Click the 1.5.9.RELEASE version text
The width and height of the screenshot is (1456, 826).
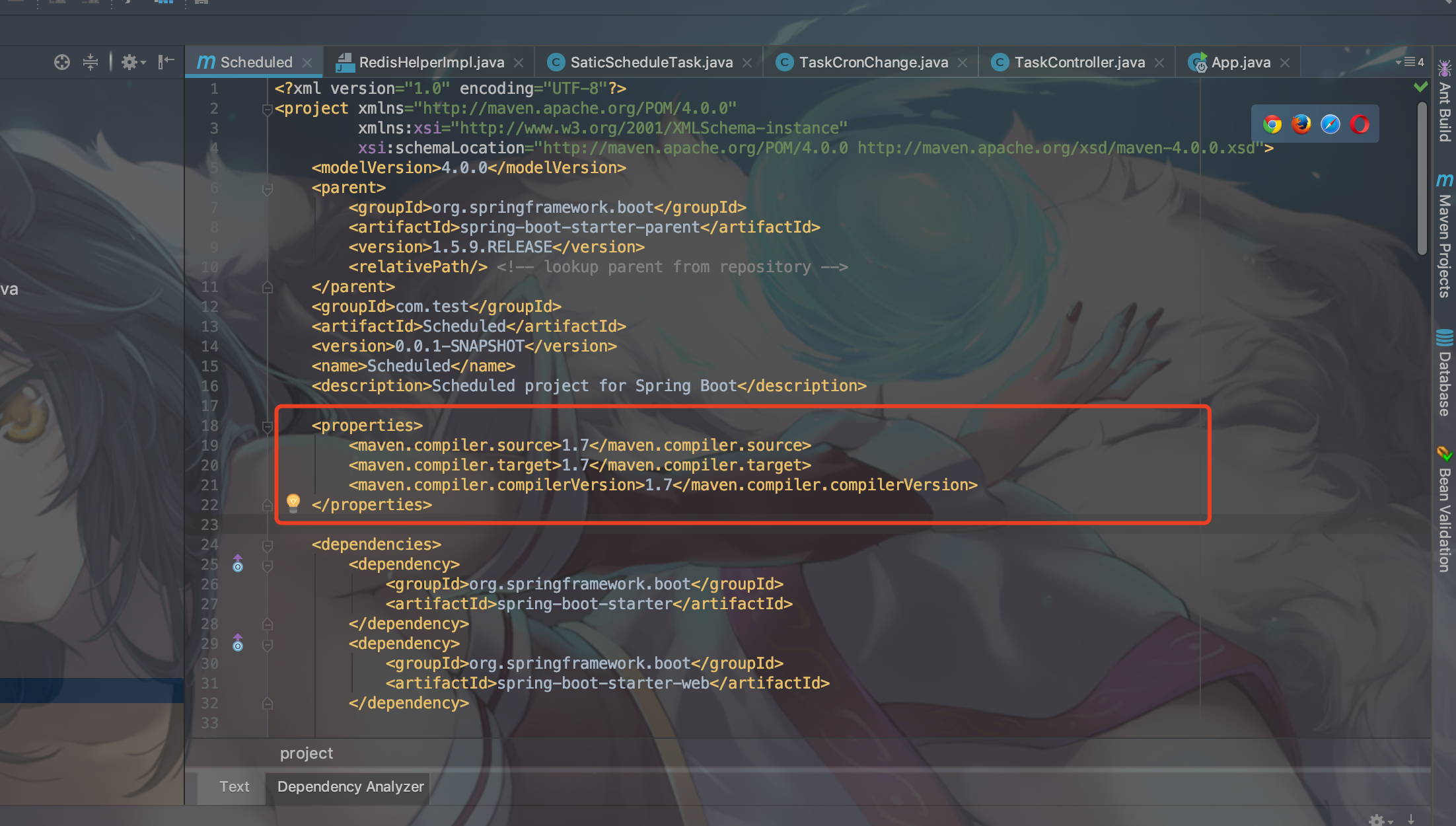pyautogui.click(x=492, y=247)
